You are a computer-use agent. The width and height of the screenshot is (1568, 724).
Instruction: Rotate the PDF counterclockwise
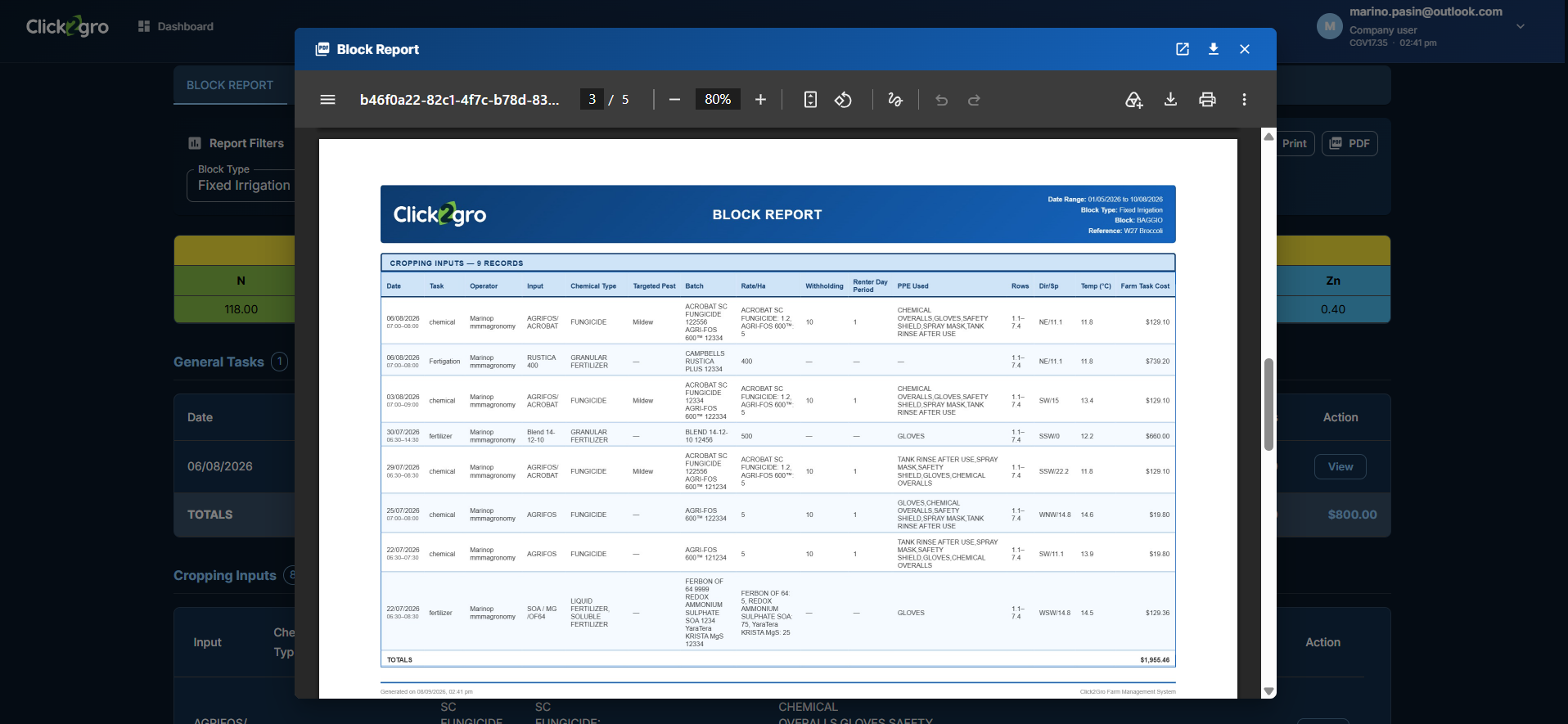tap(843, 100)
